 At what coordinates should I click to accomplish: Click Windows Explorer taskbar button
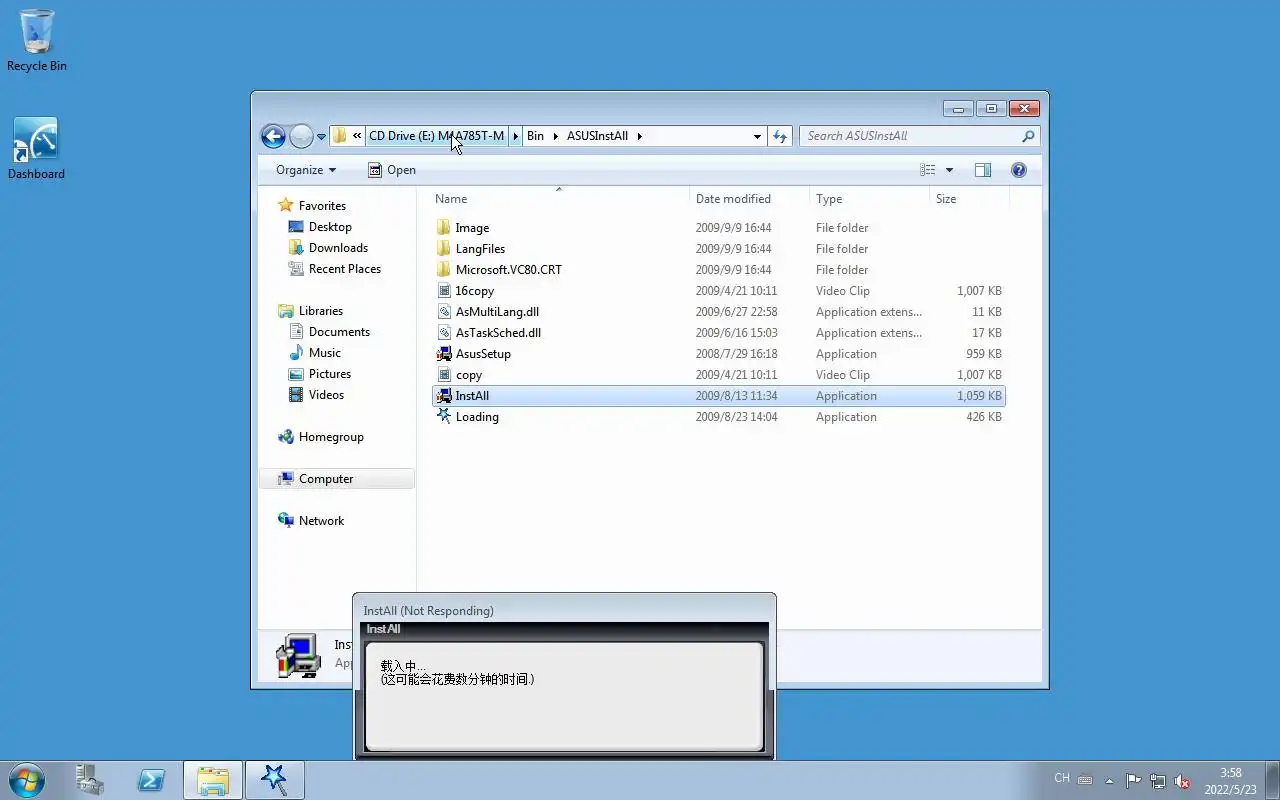tap(212, 780)
